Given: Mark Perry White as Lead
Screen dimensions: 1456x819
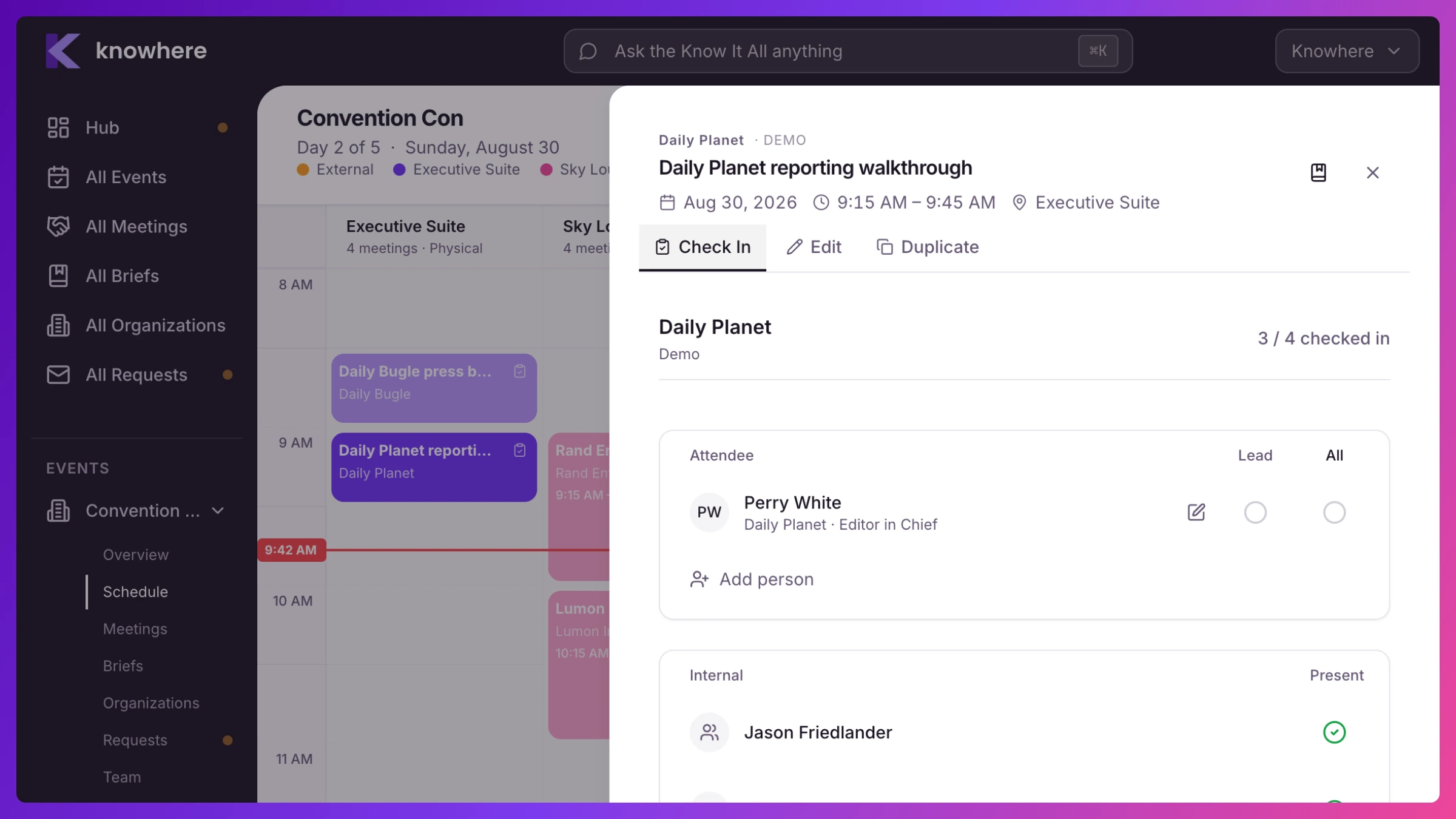Looking at the screenshot, I should 1255,513.
